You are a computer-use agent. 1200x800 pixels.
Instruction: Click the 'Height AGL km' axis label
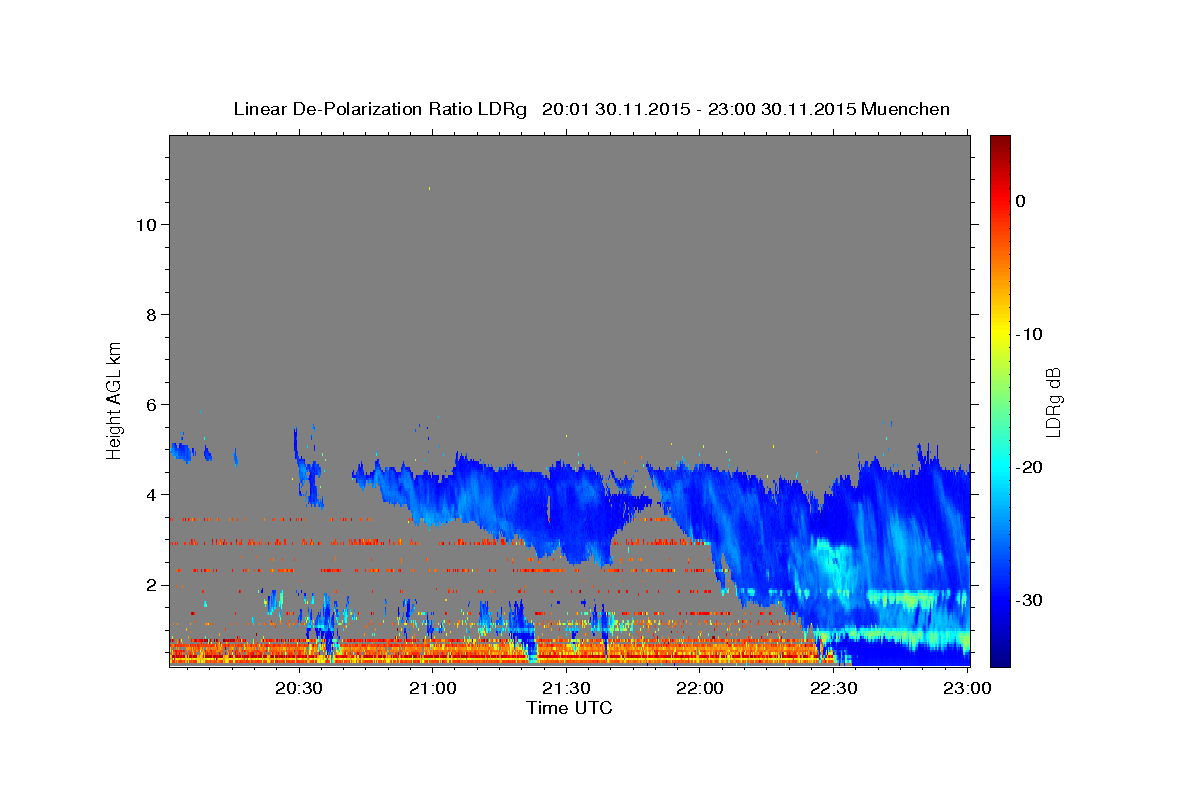click(x=114, y=399)
